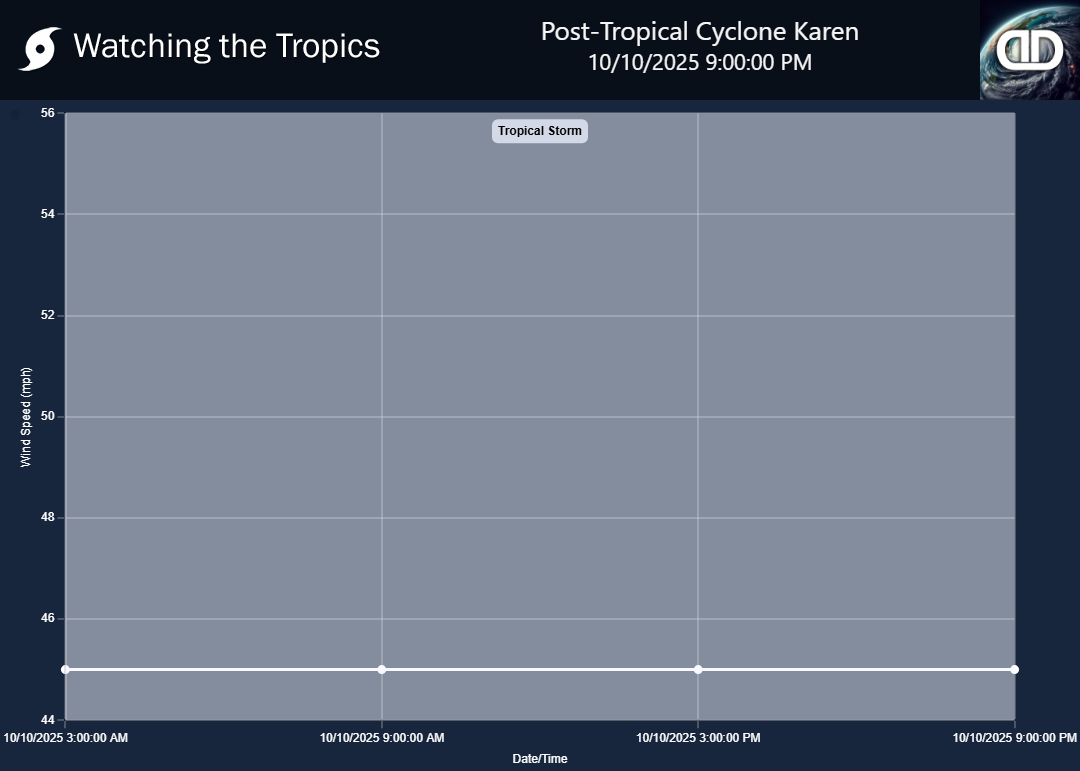Select the data point at 3:00:00 AM
1080x771 pixels.
pos(66,669)
